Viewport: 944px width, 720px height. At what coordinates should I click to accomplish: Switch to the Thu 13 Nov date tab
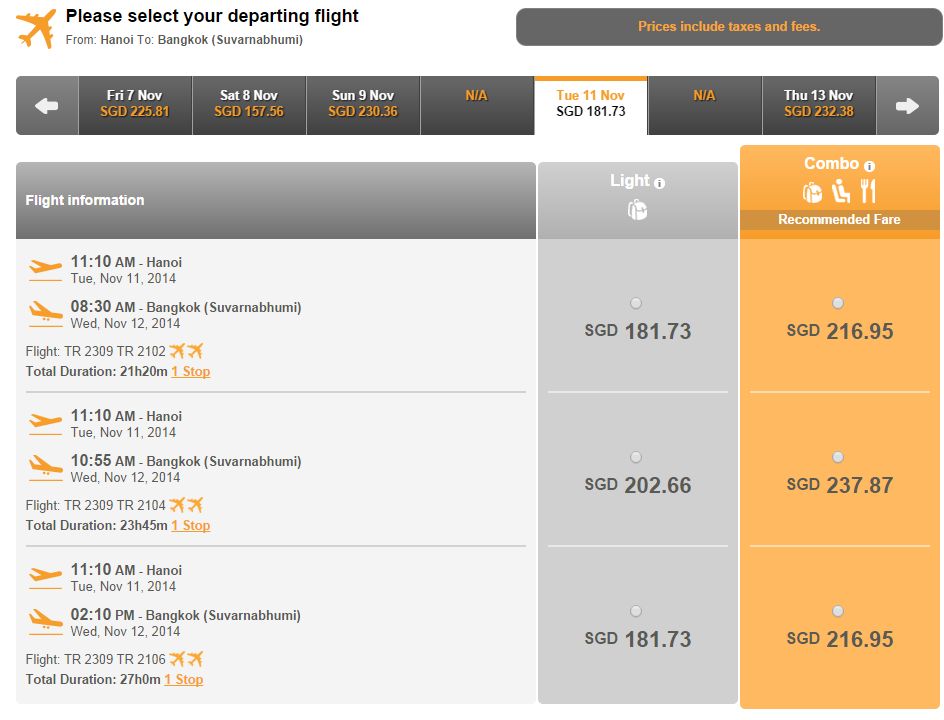819,106
